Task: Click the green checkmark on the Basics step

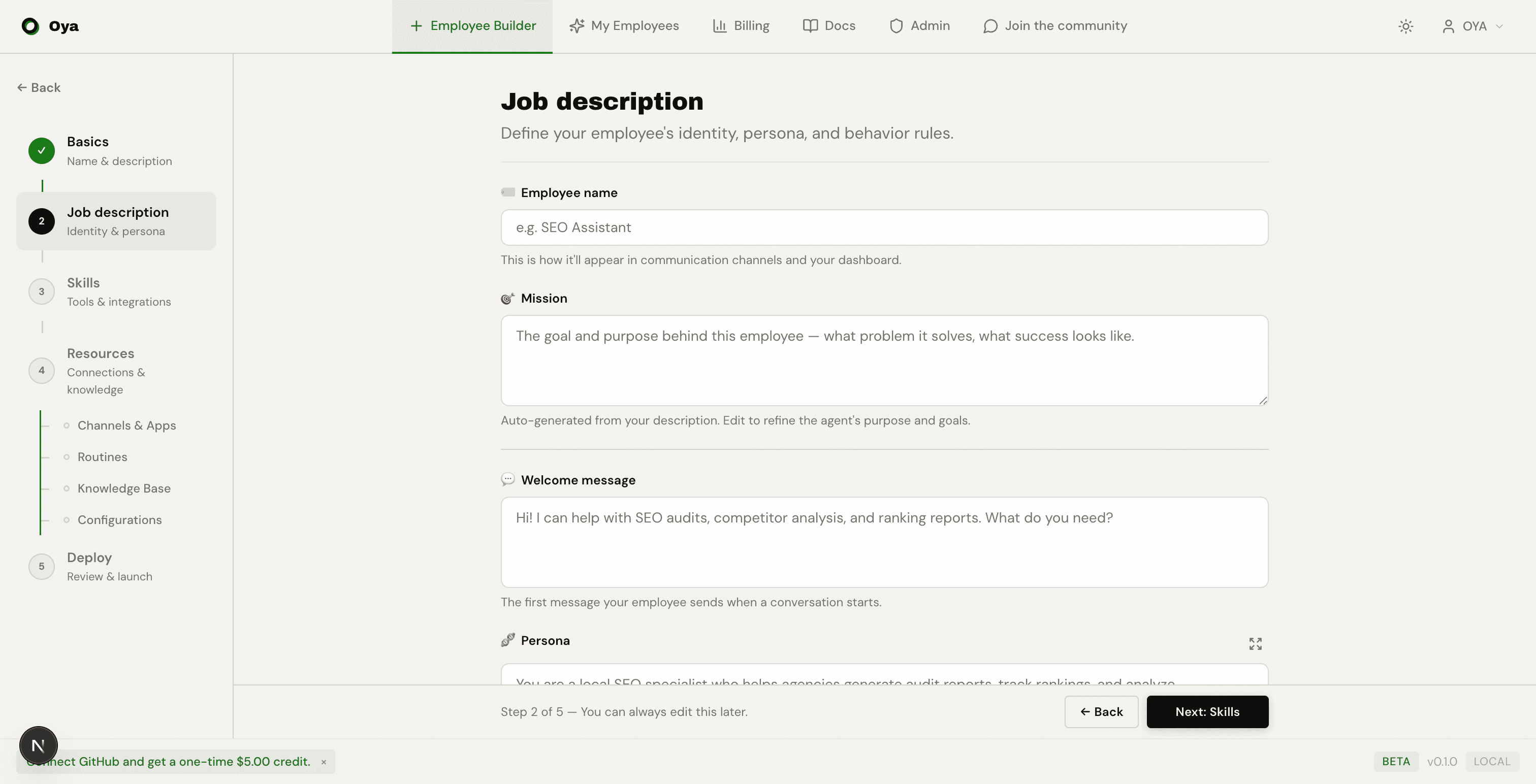Action: pyautogui.click(x=41, y=151)
